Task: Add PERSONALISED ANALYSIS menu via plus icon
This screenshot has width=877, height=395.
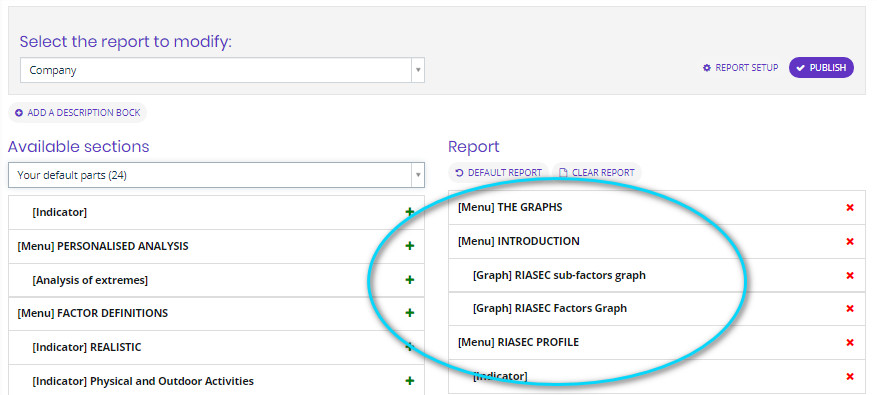Action: [x=409, y=246]
